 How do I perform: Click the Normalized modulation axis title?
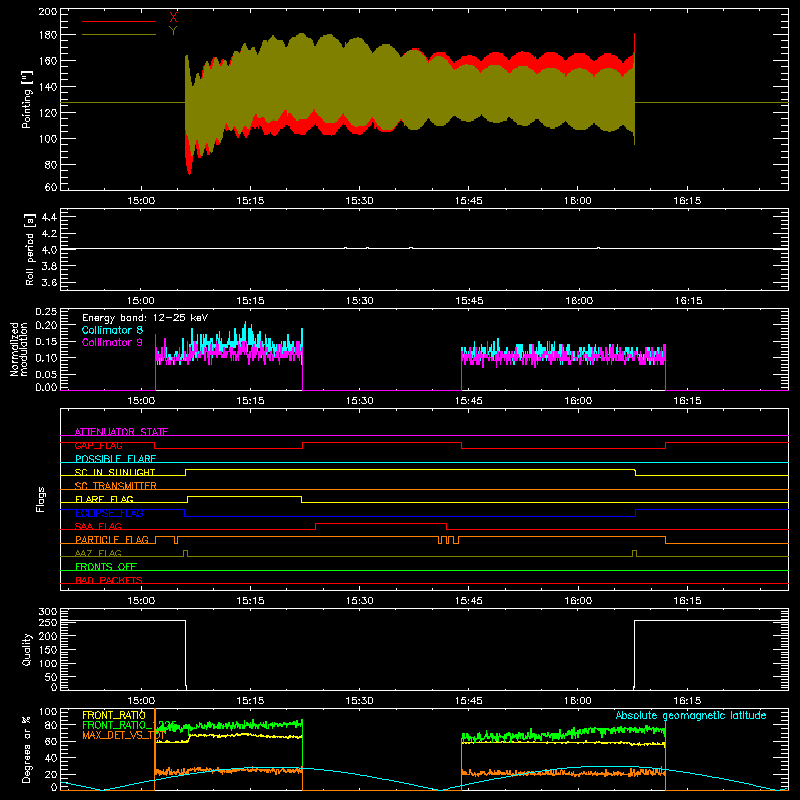pos(20,349)
